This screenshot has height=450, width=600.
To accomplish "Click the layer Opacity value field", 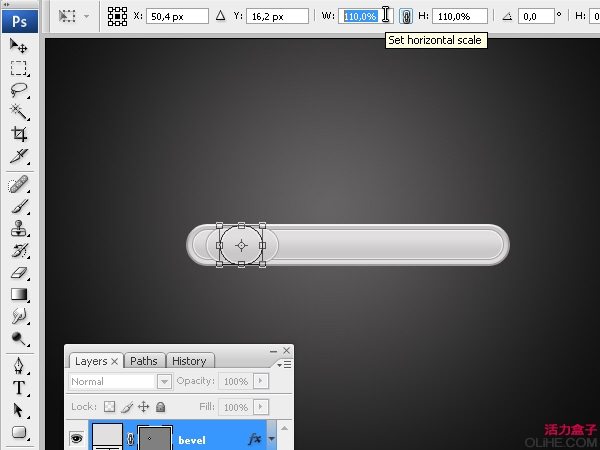I will click(236, 381).
